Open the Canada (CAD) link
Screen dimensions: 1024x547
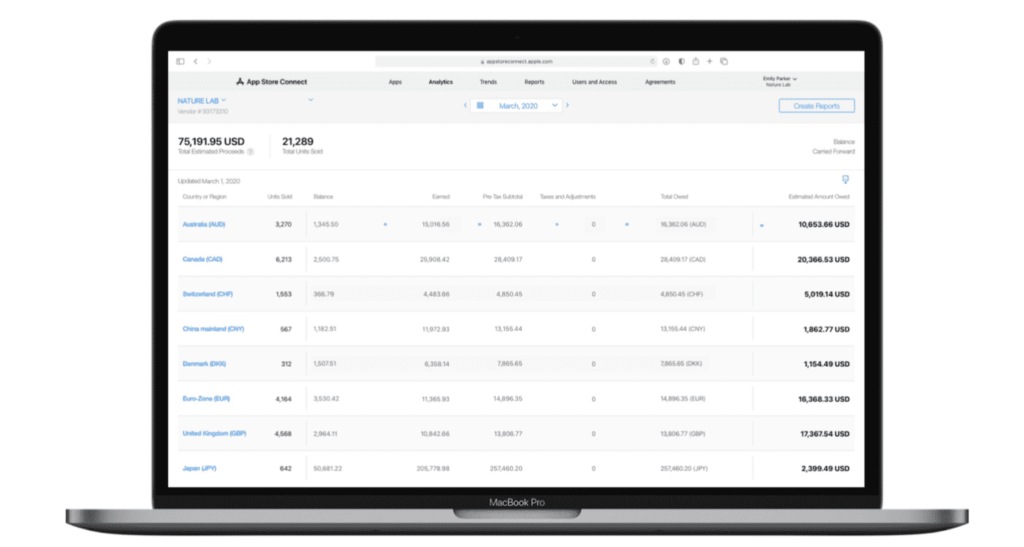202,259
